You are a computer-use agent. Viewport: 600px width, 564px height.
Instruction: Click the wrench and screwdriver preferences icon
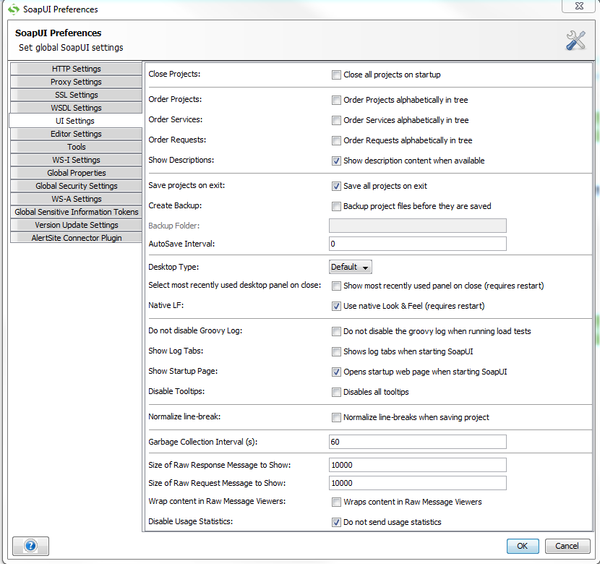[x=576, y=41]
